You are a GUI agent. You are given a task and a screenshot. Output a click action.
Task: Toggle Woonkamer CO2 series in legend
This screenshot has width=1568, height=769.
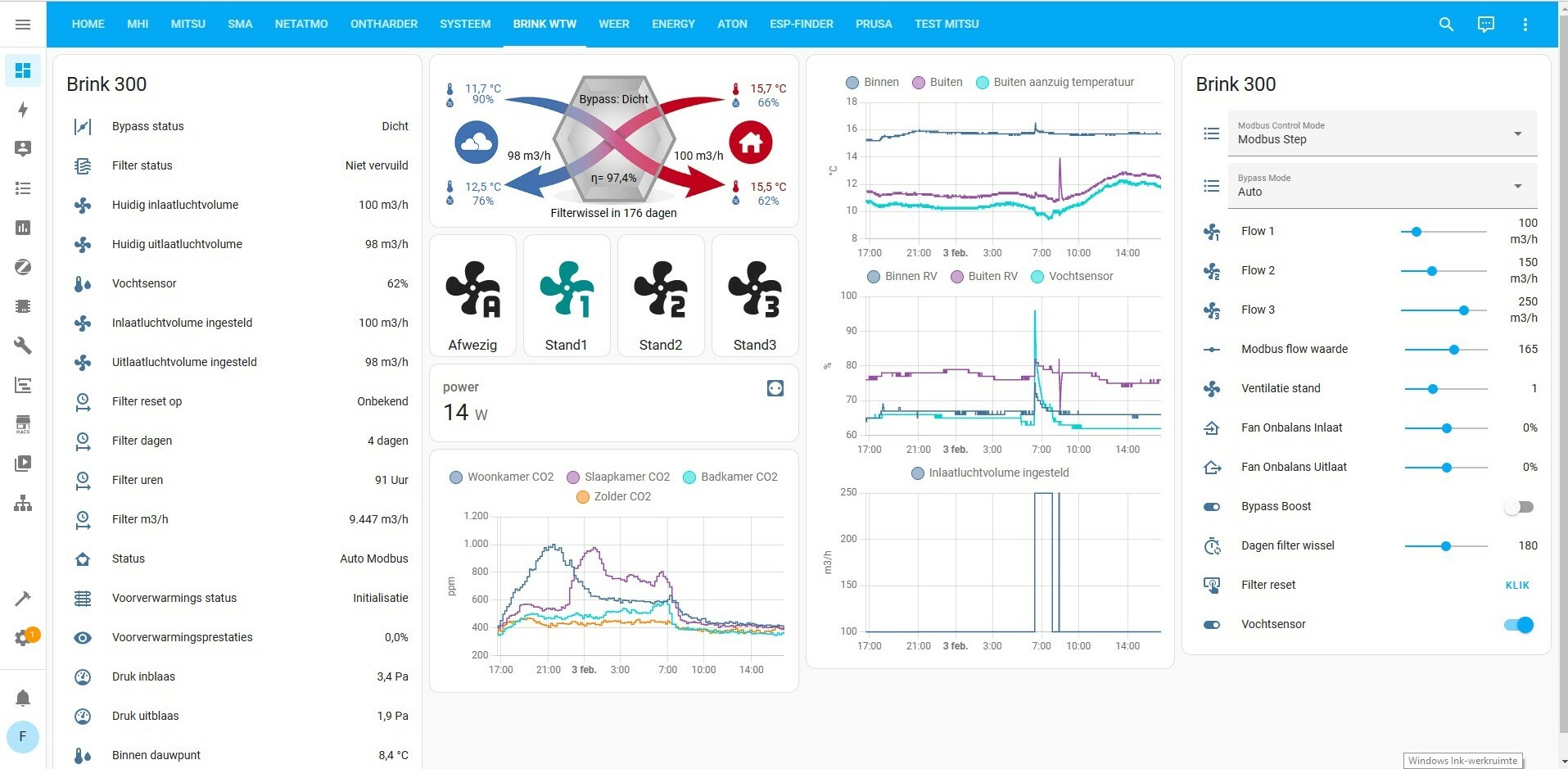(501, 477)
